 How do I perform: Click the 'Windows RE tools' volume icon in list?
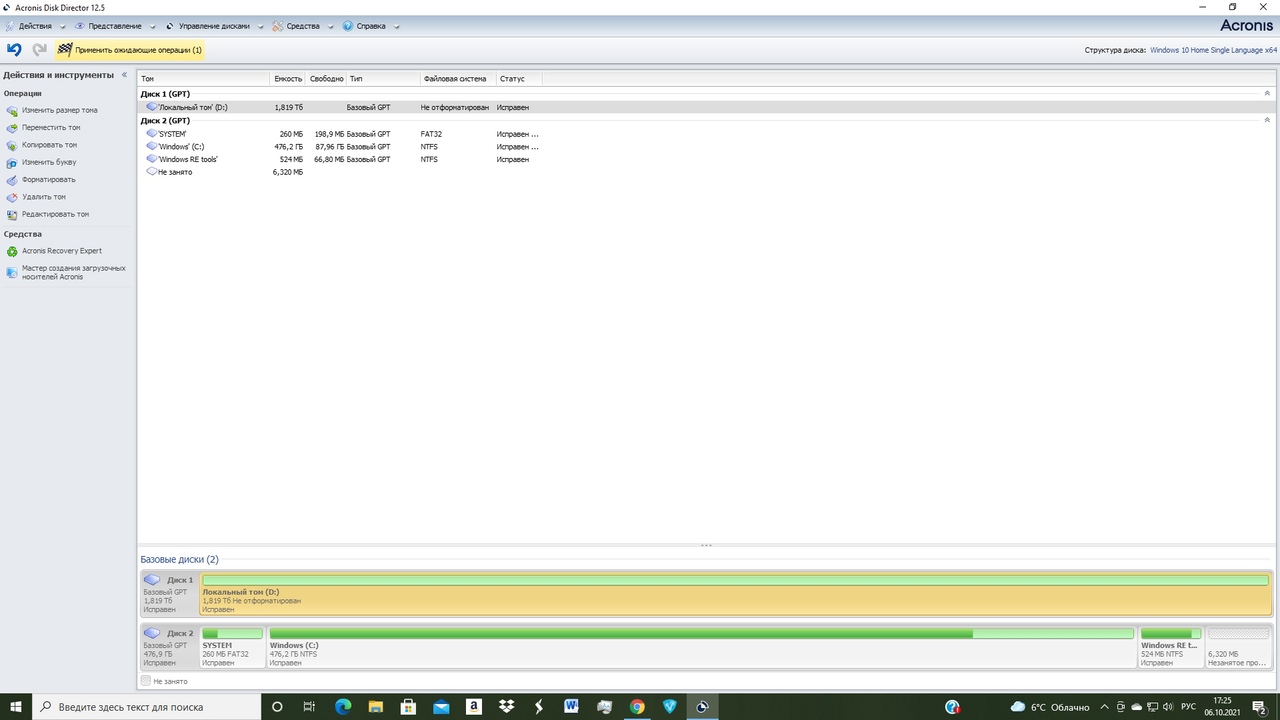pos(151,159)
